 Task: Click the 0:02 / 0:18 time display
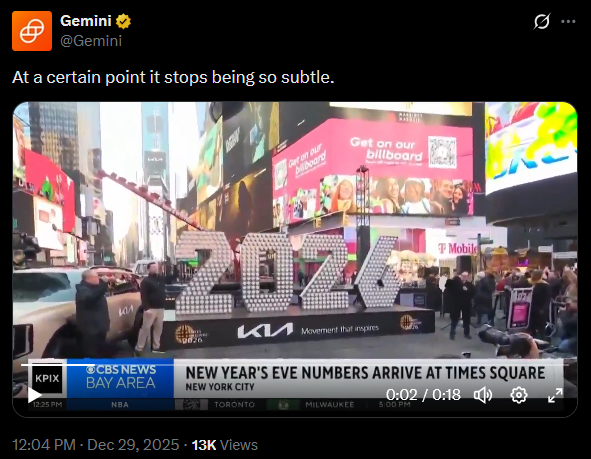(423, 395)
